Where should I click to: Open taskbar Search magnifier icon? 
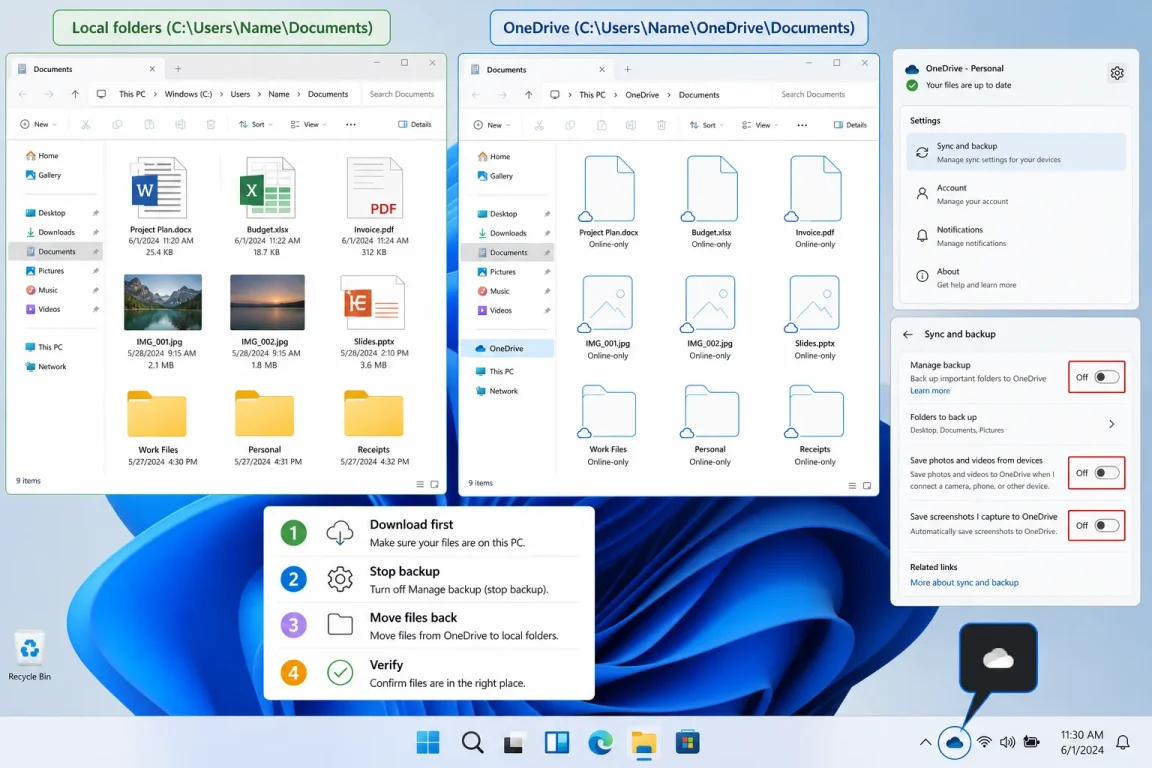tap(472, 742)
